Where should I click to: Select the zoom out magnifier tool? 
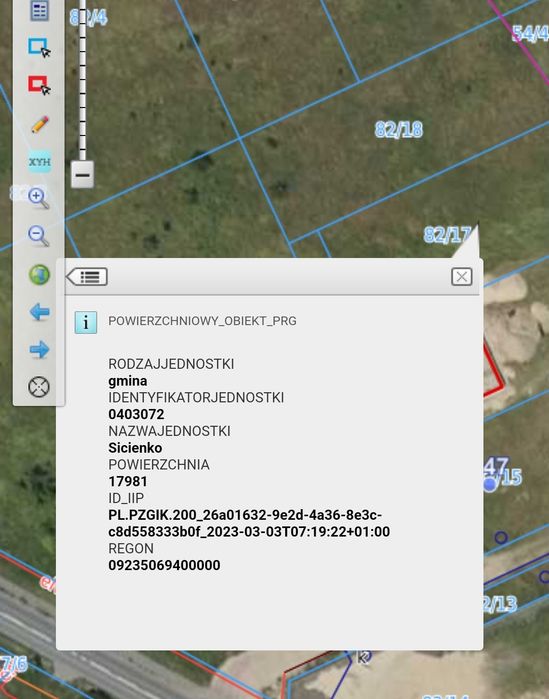point(39,236)
